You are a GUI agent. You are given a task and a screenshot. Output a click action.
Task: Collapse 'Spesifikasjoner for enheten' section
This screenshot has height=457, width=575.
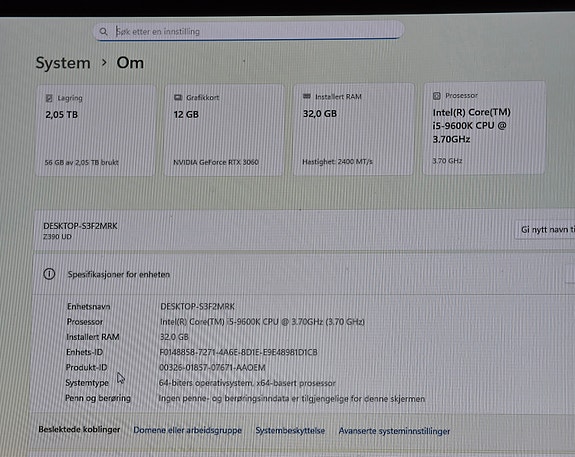(304, 274)
